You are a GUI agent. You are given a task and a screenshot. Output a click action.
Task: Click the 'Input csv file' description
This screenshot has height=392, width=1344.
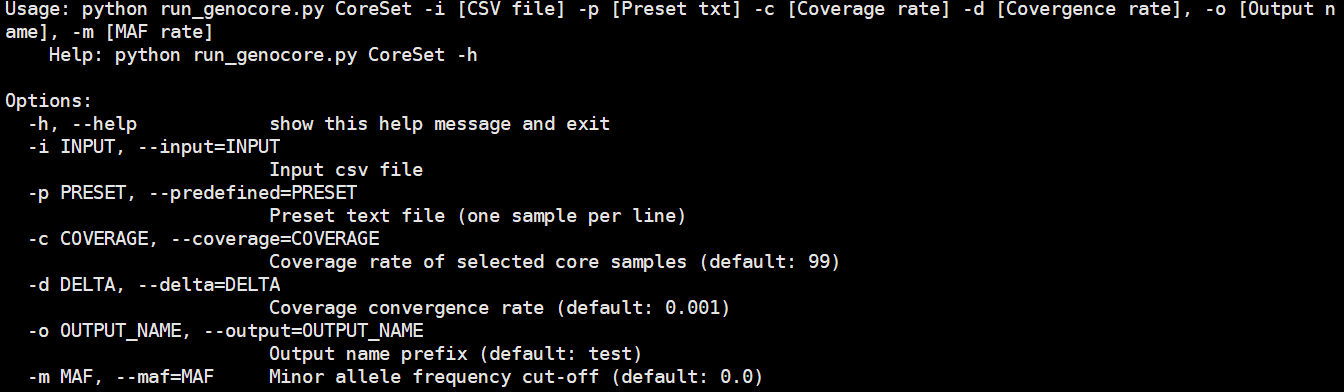tap(346, 170)
